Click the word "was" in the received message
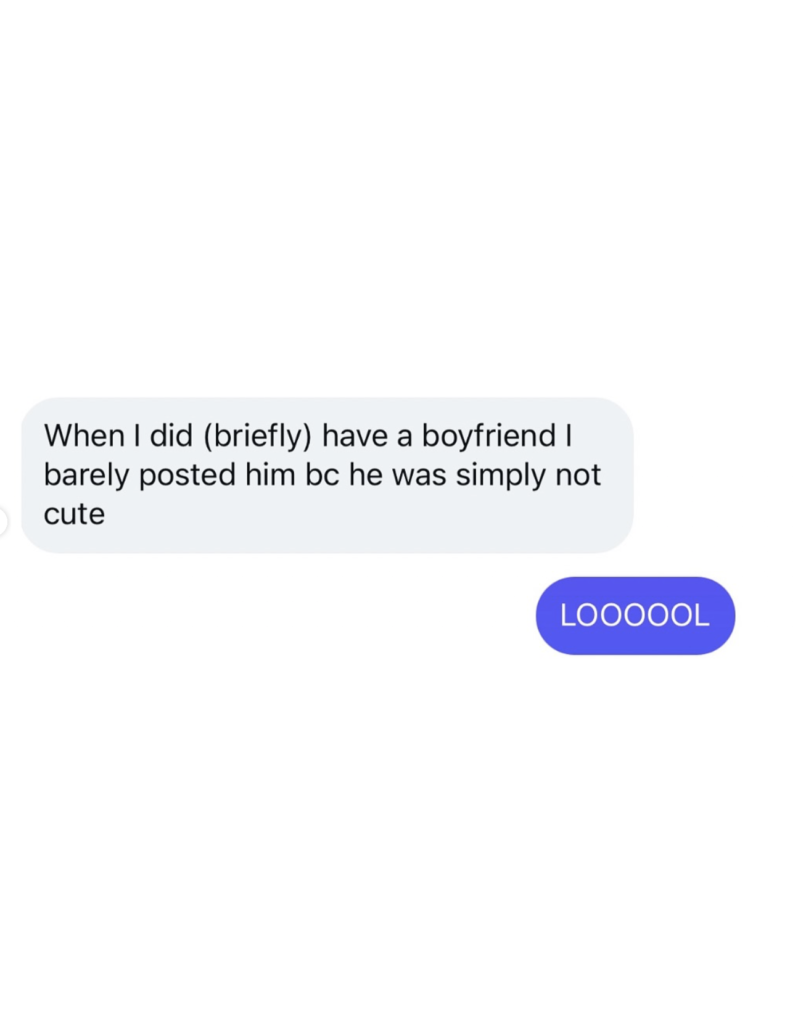This screenshot has width=798, height=1024. pyautogui.click(x=420, y=475)
